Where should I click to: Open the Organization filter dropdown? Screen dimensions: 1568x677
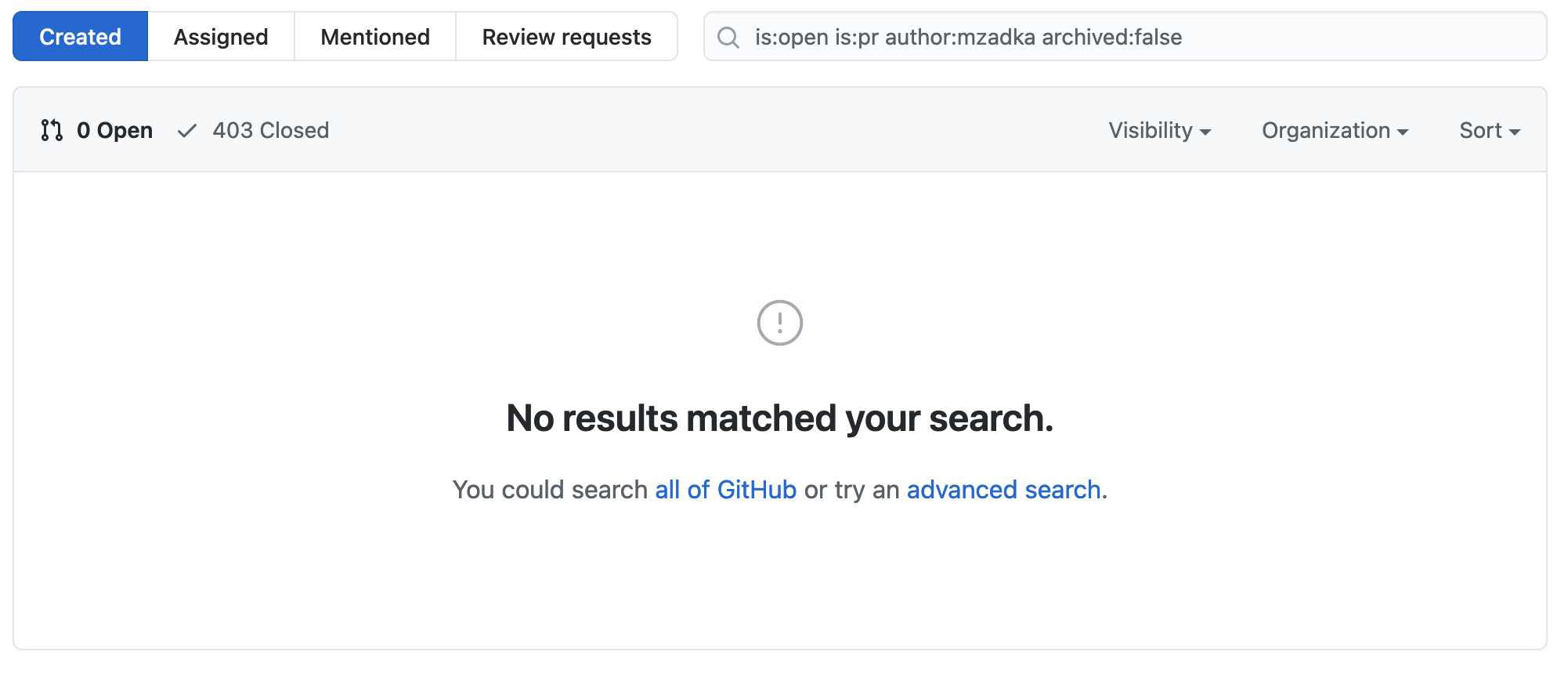(x=1335, y=130)
